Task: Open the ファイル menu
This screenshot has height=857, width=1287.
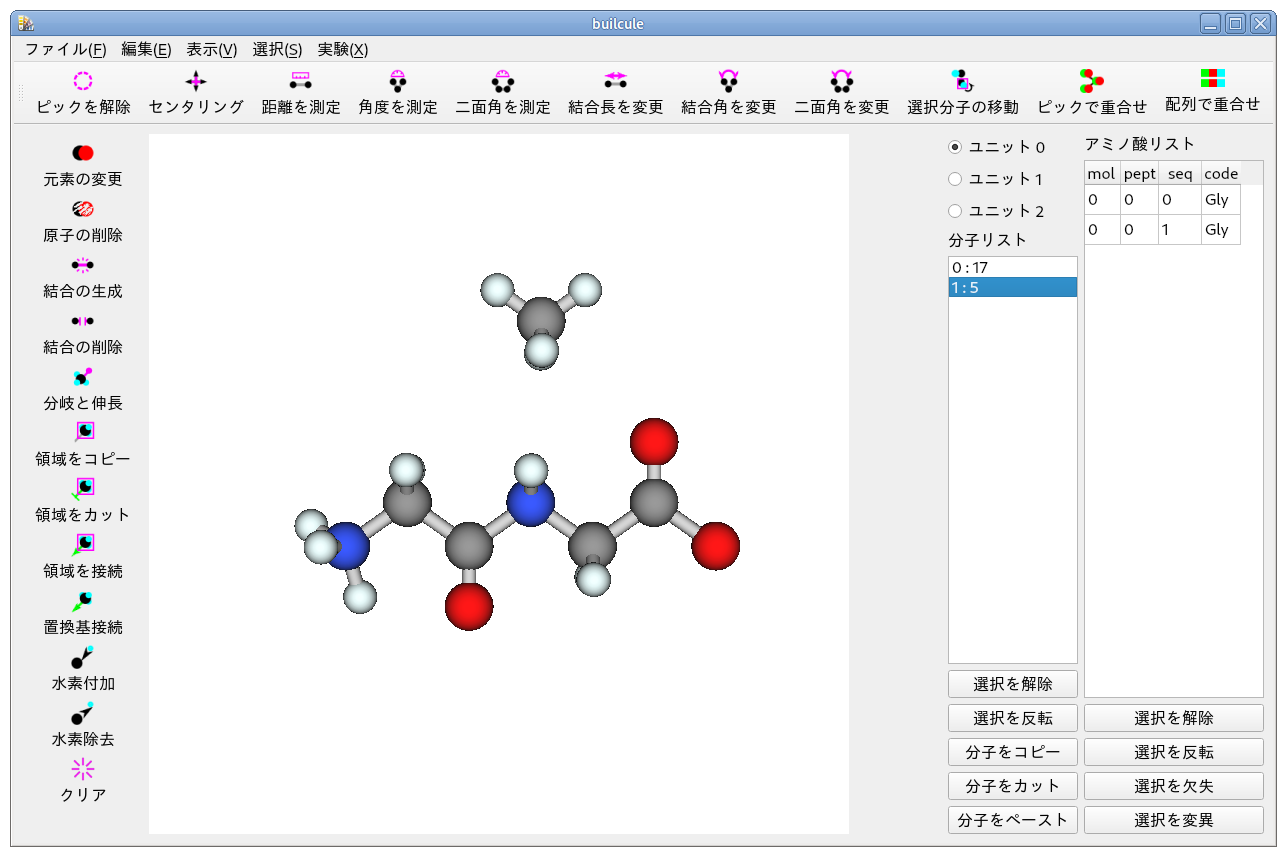Action: (x=67, y=49)
